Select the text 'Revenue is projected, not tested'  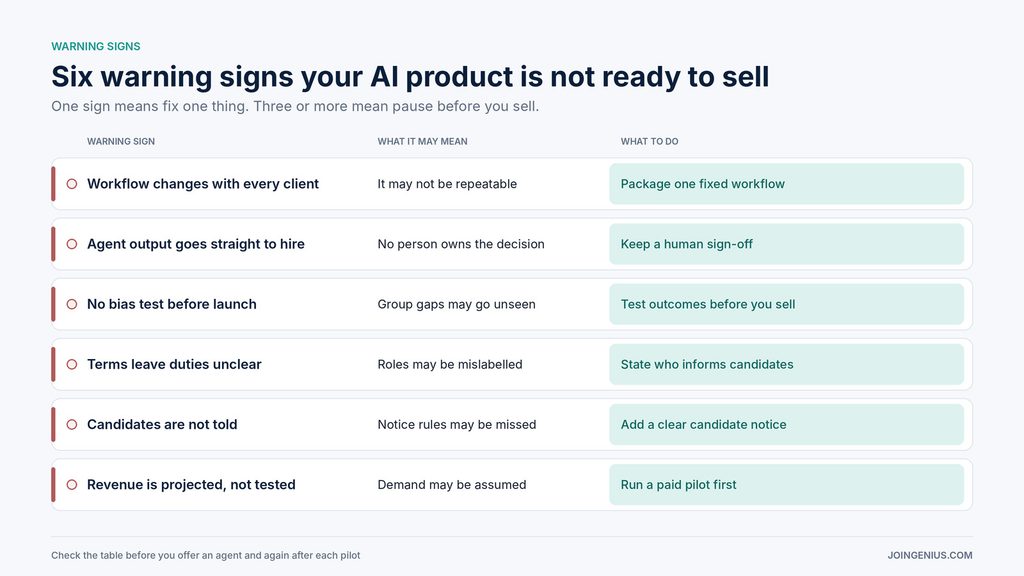pyautogui.click(x=191, y=485)
